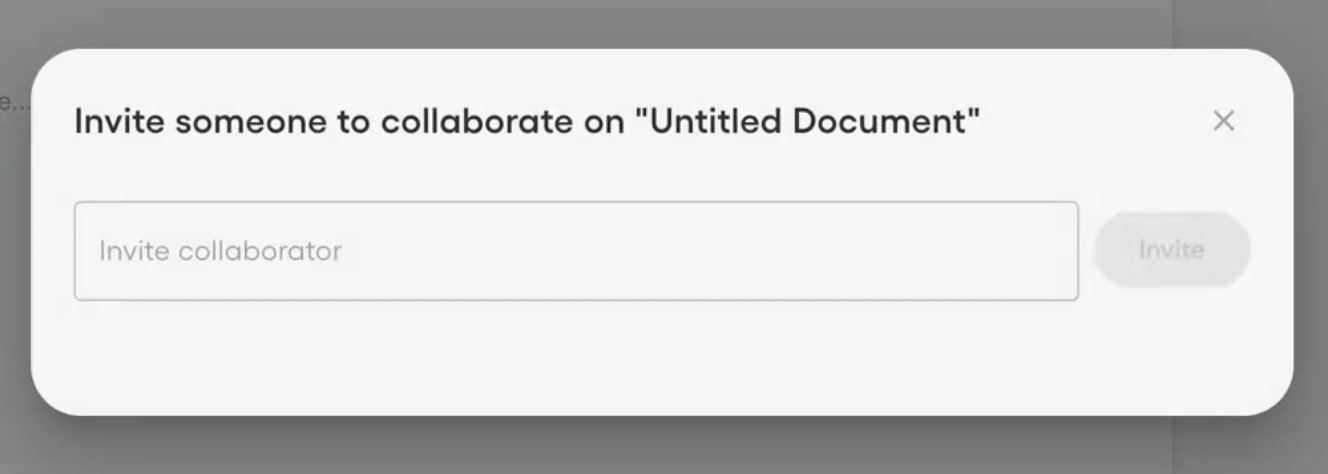Click the center of the invite text box
This screenshot has width=1328, height=474.
click(x=576, y=251)
